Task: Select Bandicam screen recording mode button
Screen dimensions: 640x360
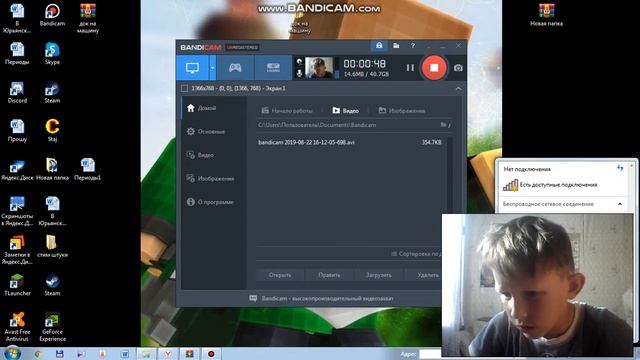Action: coord(193,68)
